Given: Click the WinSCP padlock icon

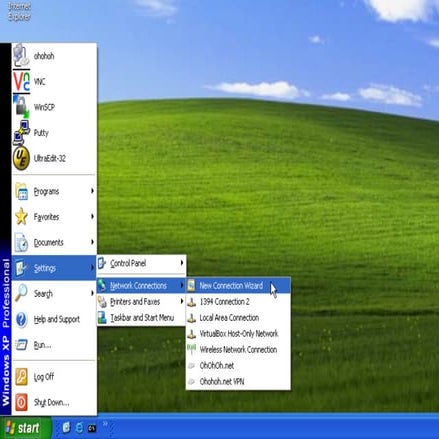Looking at the screenshot, I should [x=21, y=107].
